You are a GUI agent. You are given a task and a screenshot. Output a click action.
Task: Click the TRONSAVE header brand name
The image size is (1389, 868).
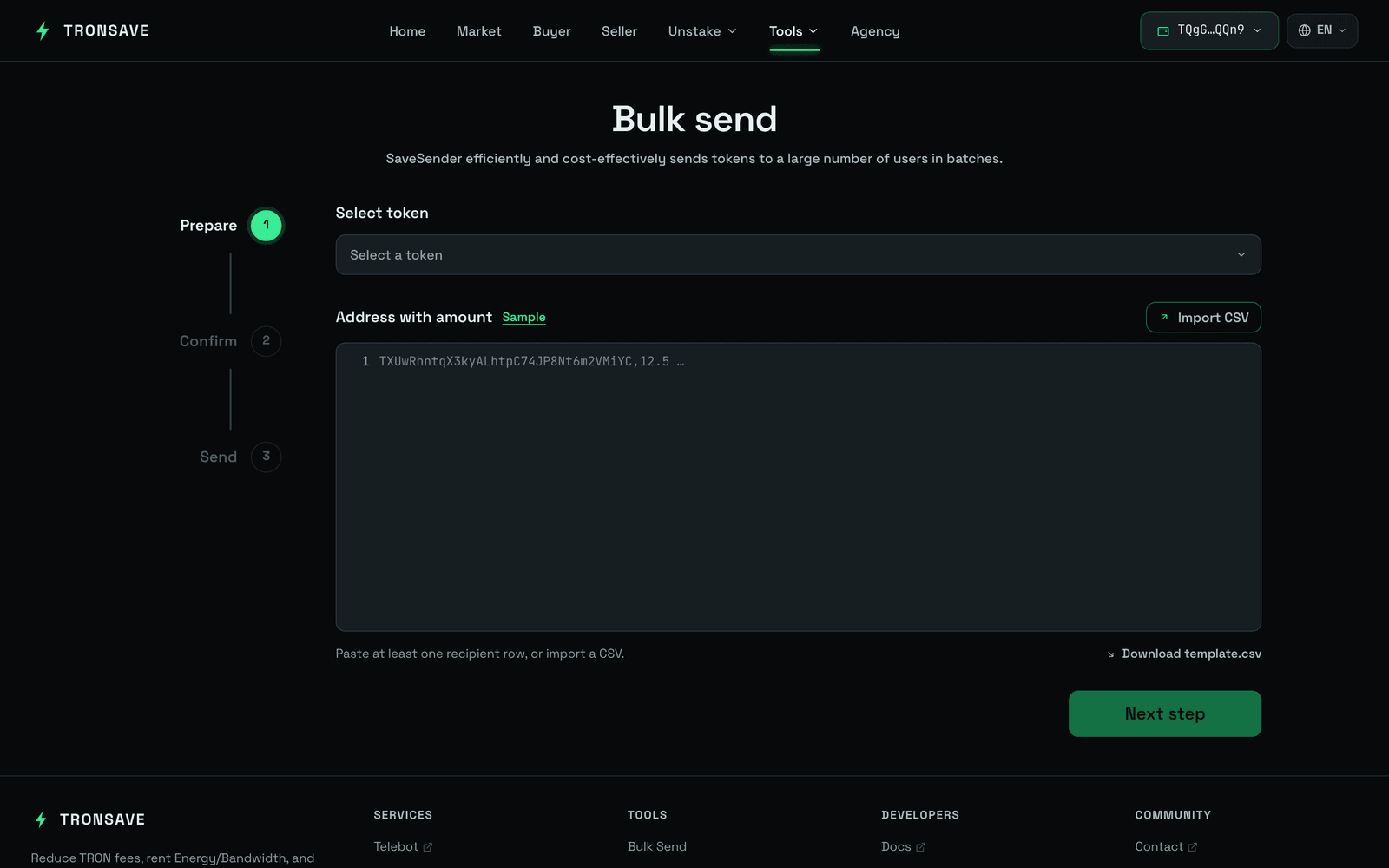pos(106,31)
